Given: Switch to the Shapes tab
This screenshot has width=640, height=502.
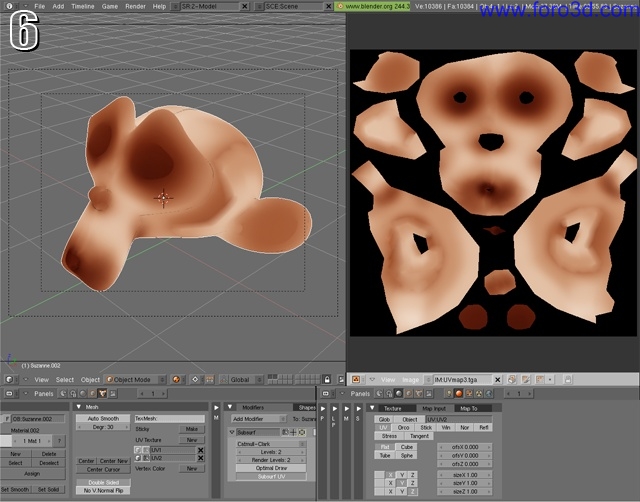Looking at the screenshot, I should 306,407.
